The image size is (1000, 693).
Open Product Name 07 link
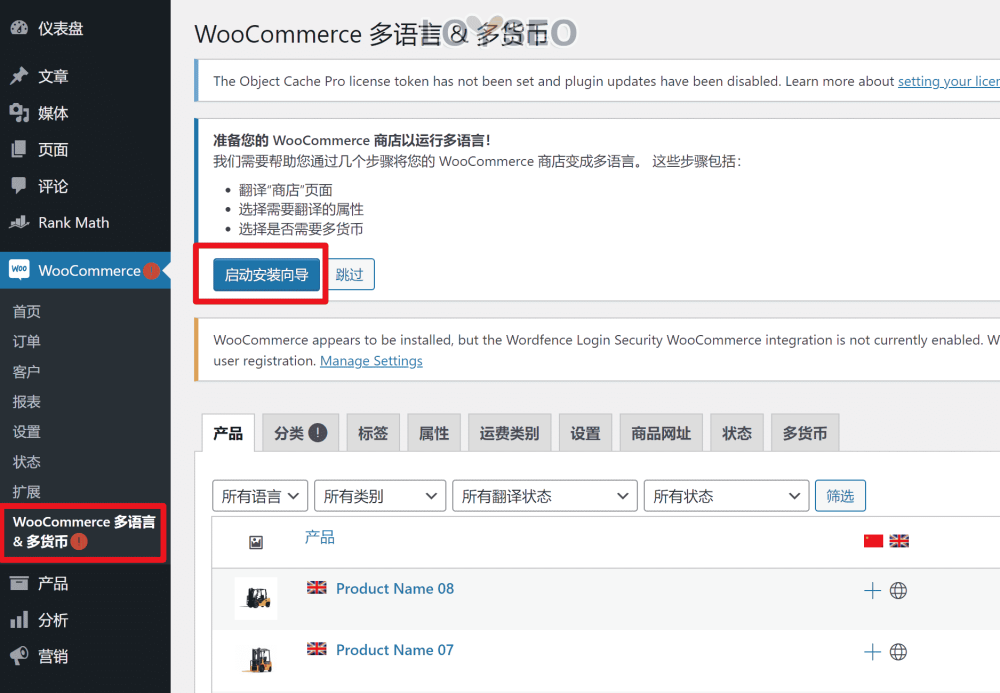(395, 650)
